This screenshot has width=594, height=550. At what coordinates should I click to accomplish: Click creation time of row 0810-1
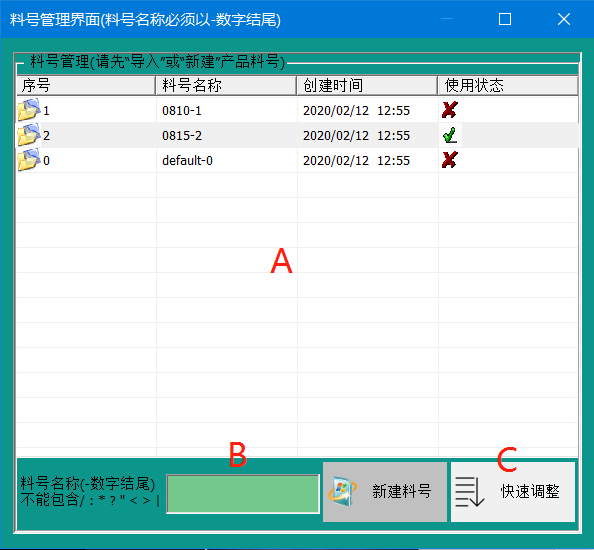pos(356,110)
